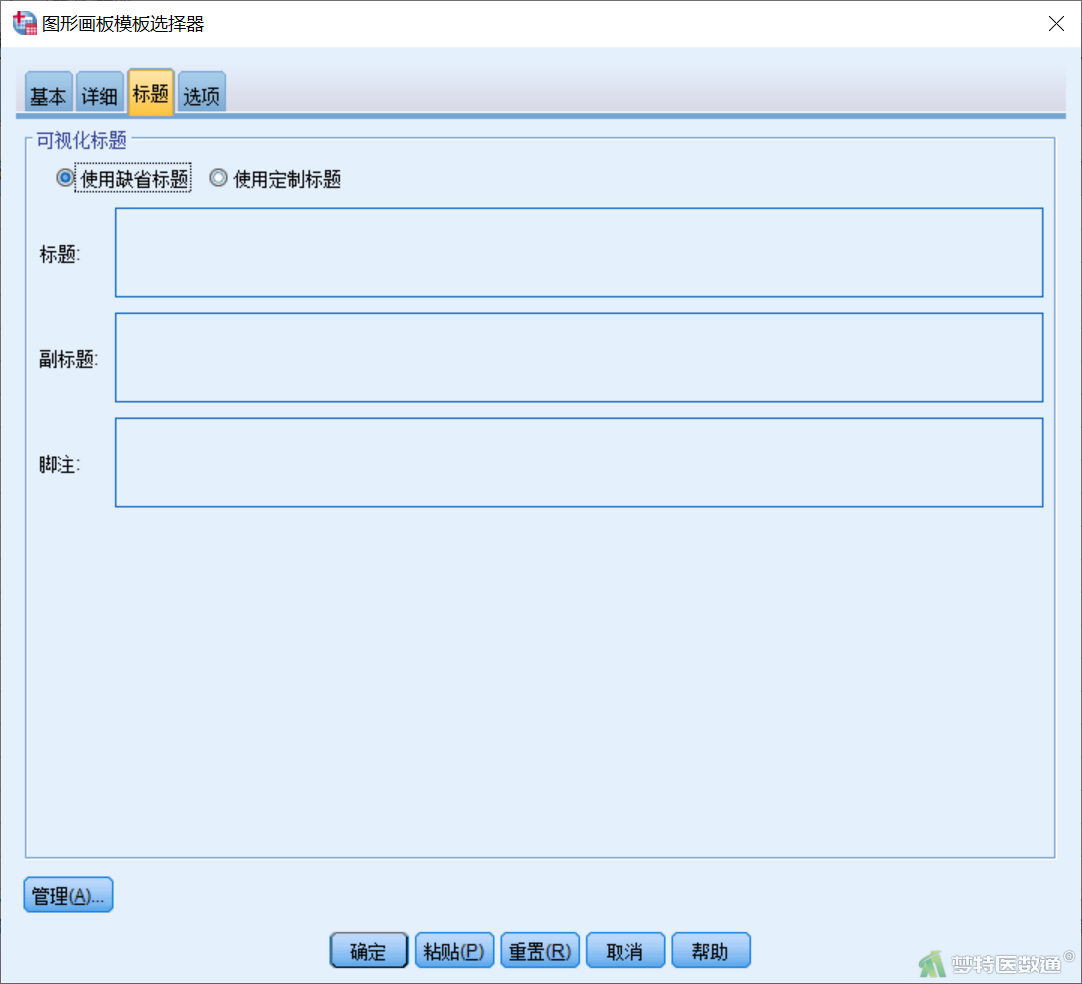The height and width of the screenshot is (984, 1082).
Task: Click inside the 标题 text box
Action: click(x=579, y=253)
